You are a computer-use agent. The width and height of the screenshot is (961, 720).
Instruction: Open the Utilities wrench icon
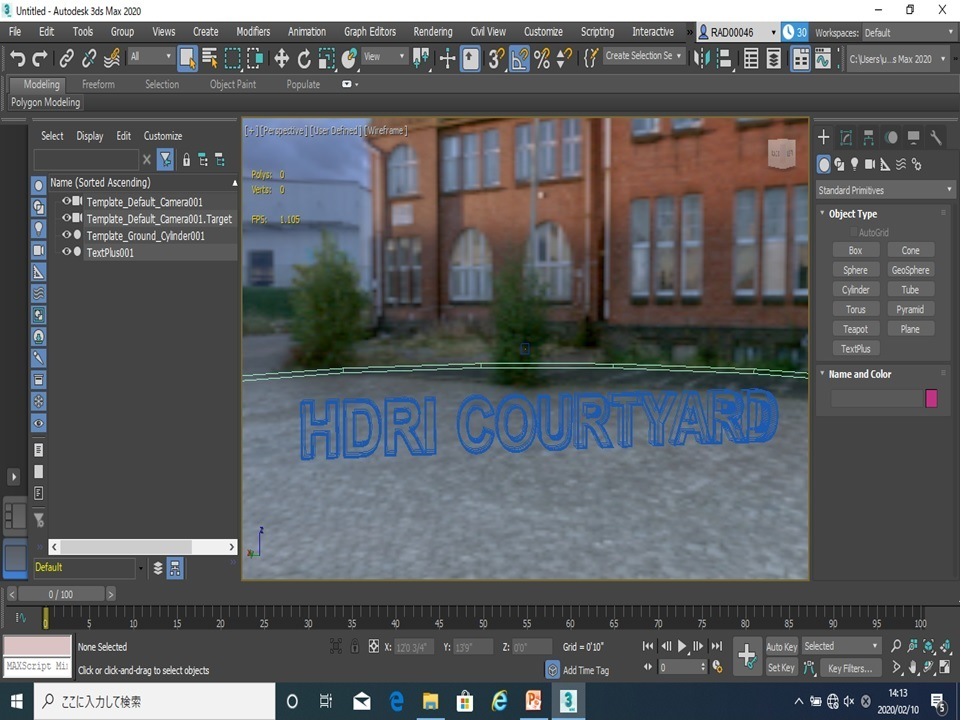(936, 137)
